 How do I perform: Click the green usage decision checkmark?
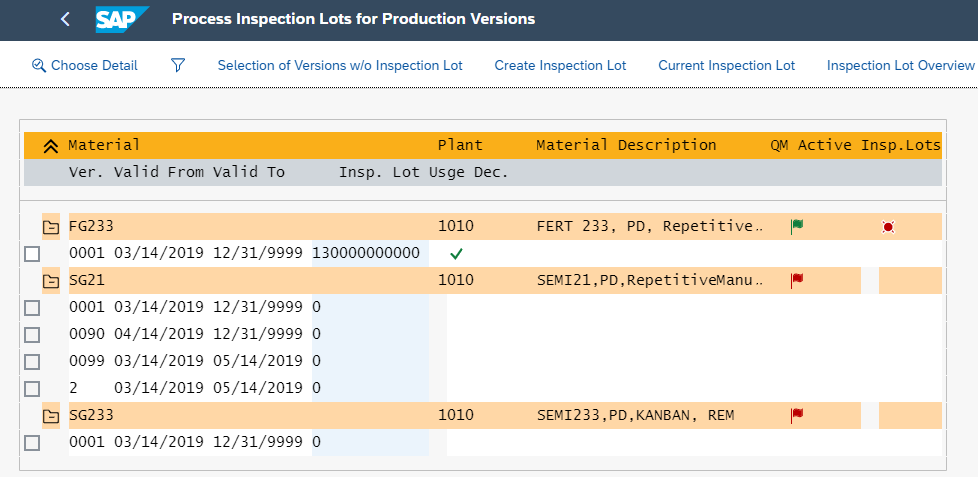tap(457, 254)
